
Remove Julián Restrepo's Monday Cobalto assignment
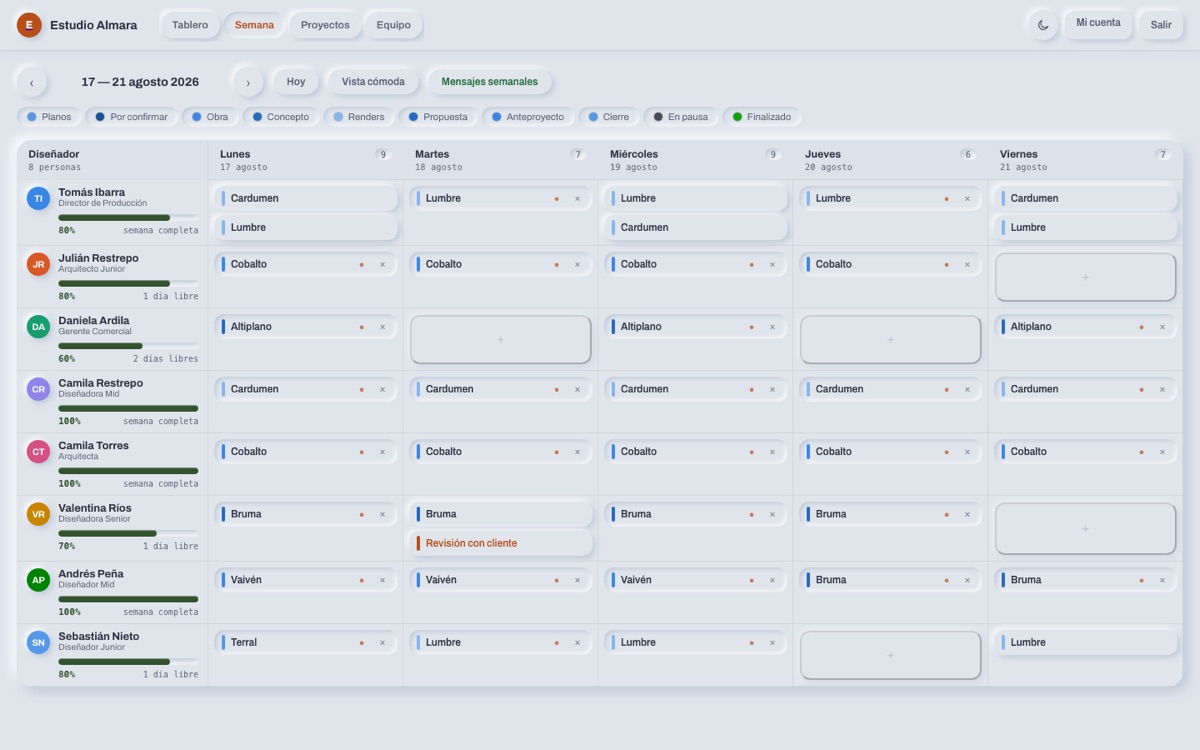pyautogui.click(x=382, y=265)
